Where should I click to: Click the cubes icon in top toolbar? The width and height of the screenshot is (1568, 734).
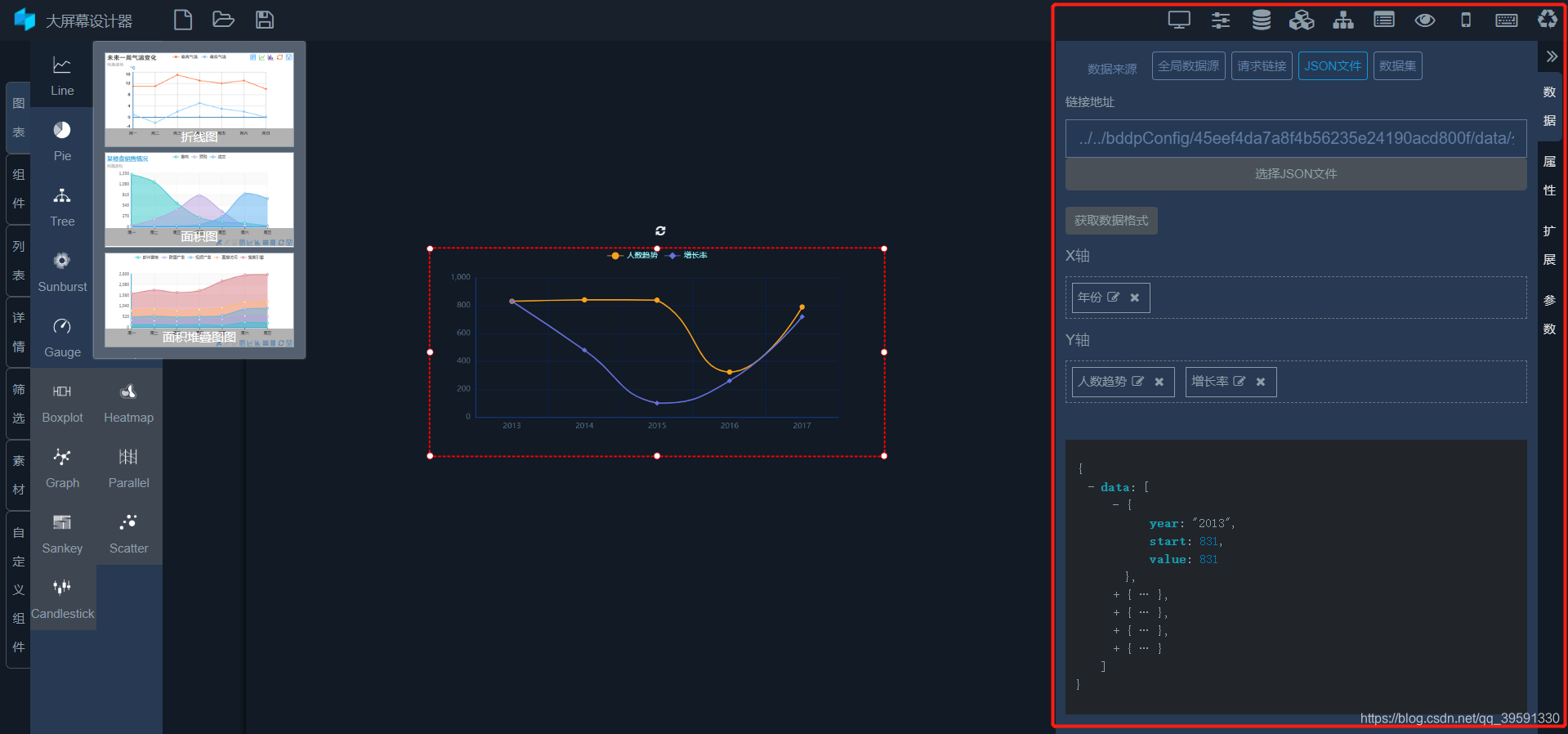(x=1302, y=20)
